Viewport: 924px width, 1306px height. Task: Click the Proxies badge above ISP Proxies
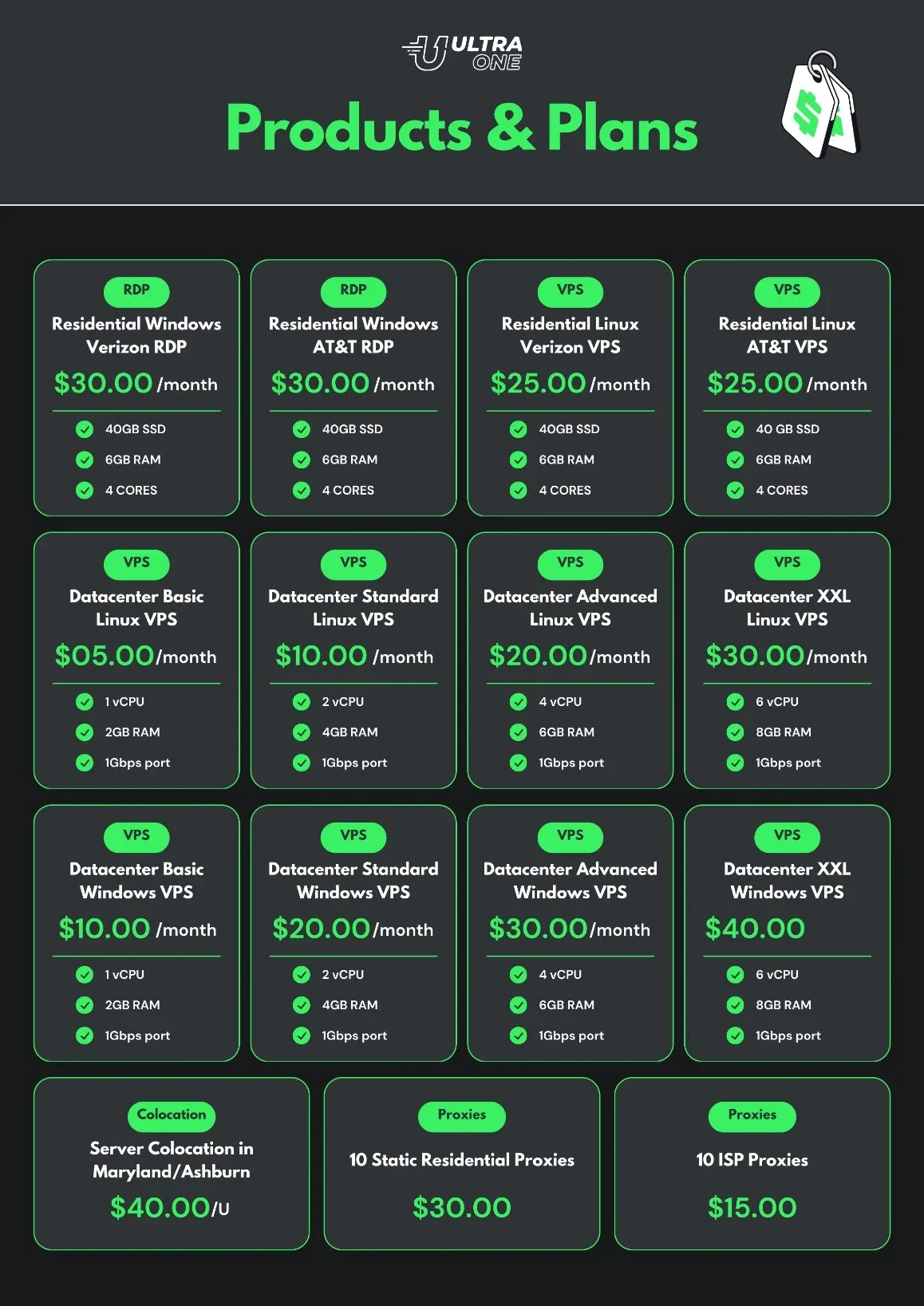tap(752, 1115)
